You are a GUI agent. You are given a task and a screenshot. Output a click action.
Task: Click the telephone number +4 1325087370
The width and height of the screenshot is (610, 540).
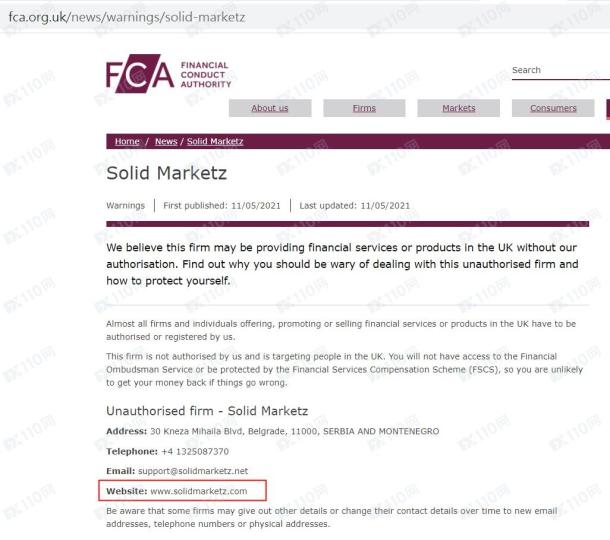(195, 451)
